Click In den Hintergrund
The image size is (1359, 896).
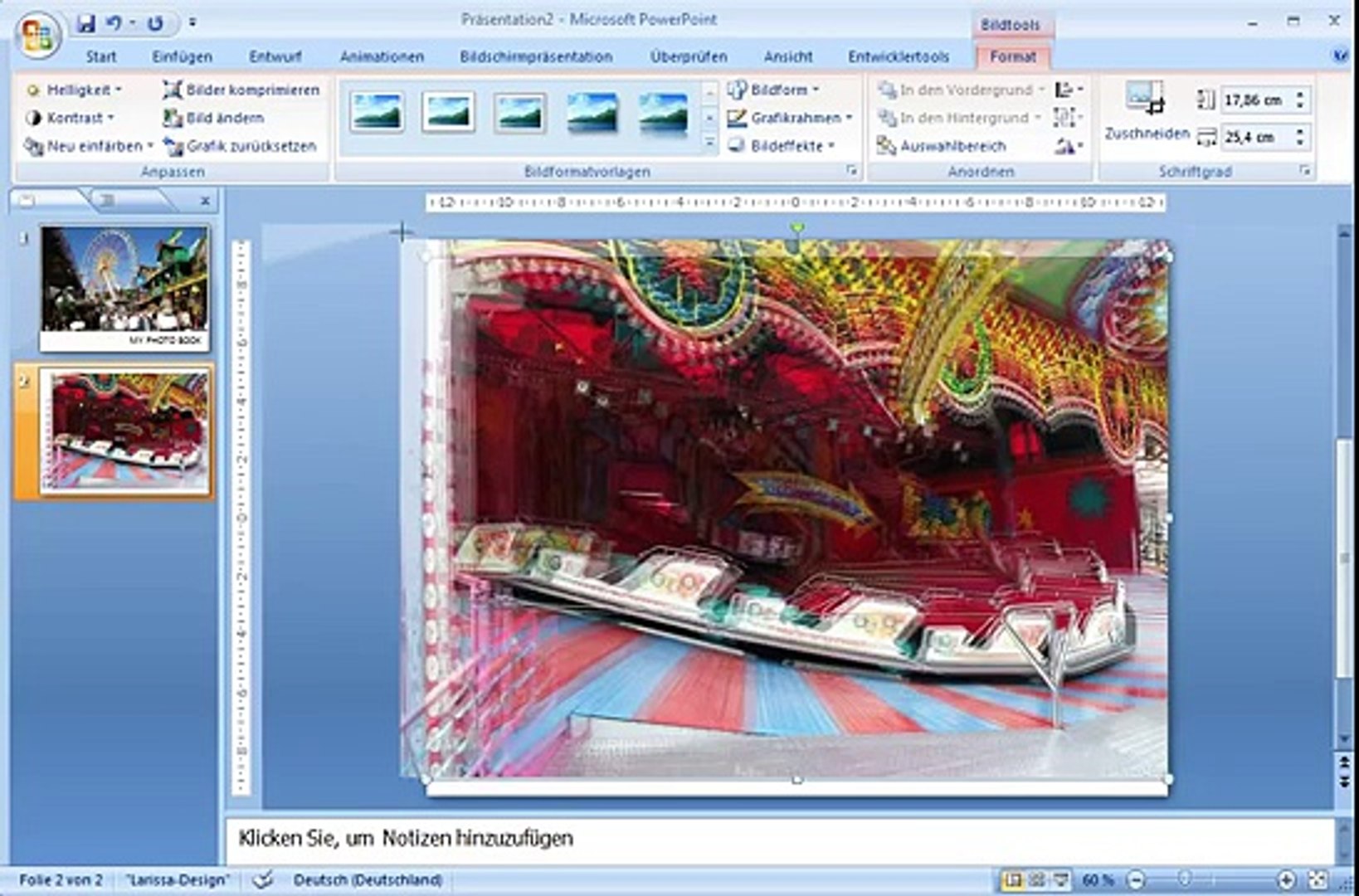(x=959, y=118)
